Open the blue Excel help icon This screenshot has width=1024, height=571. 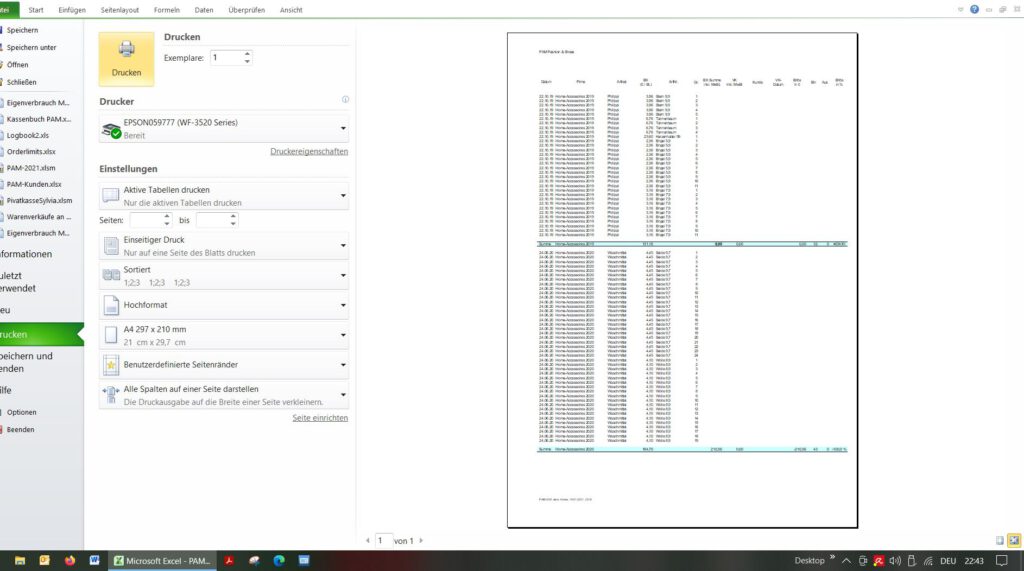pos(974,9)
